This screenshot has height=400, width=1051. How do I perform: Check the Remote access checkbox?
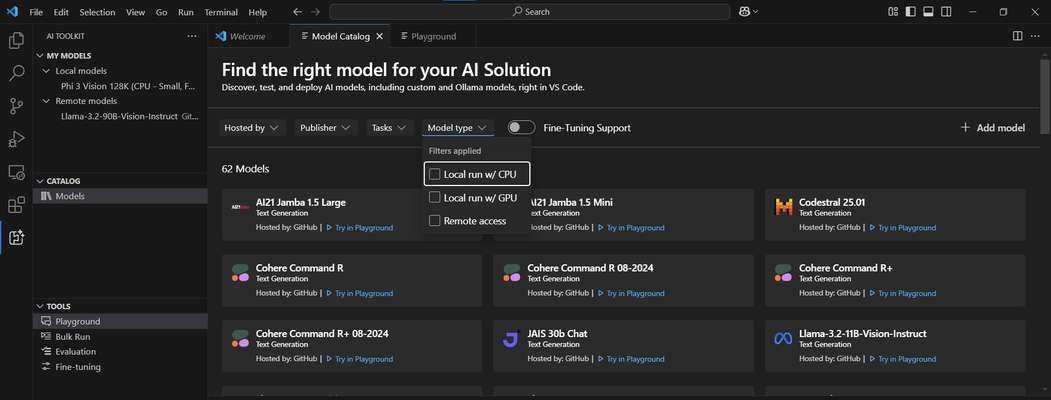tap(434, 221)
